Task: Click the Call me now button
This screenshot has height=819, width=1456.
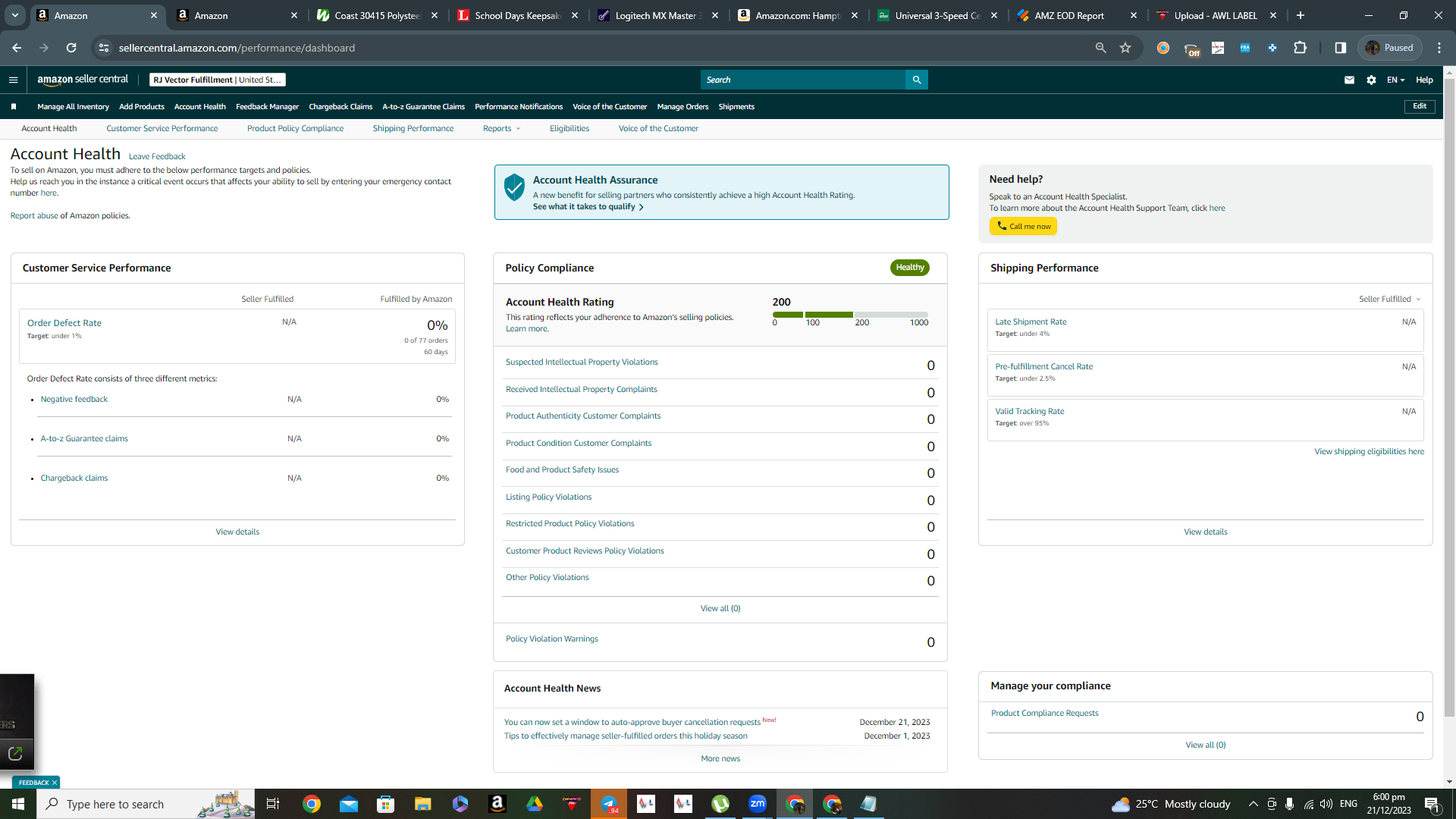Action: pyautogui.click(x=1023, y=226)
